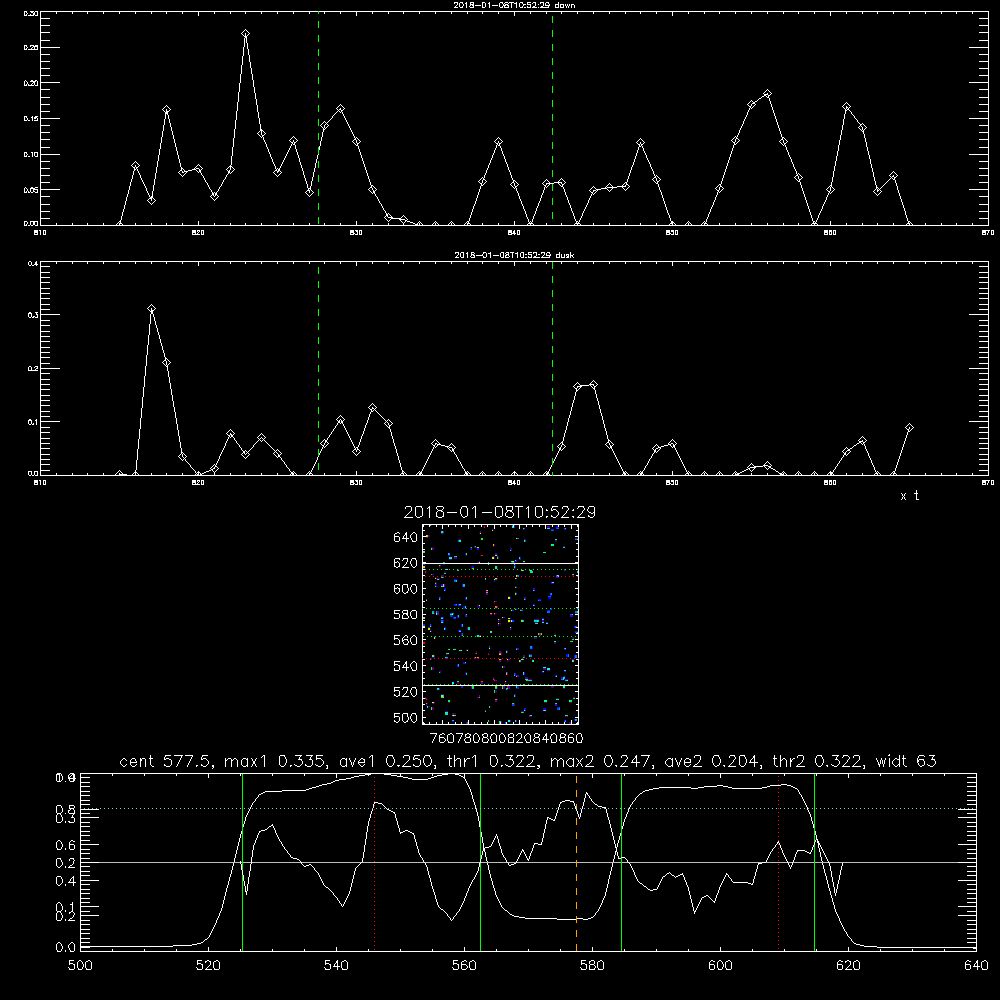
Task: Click the "x t" axis label
Action: click(909, 496)
